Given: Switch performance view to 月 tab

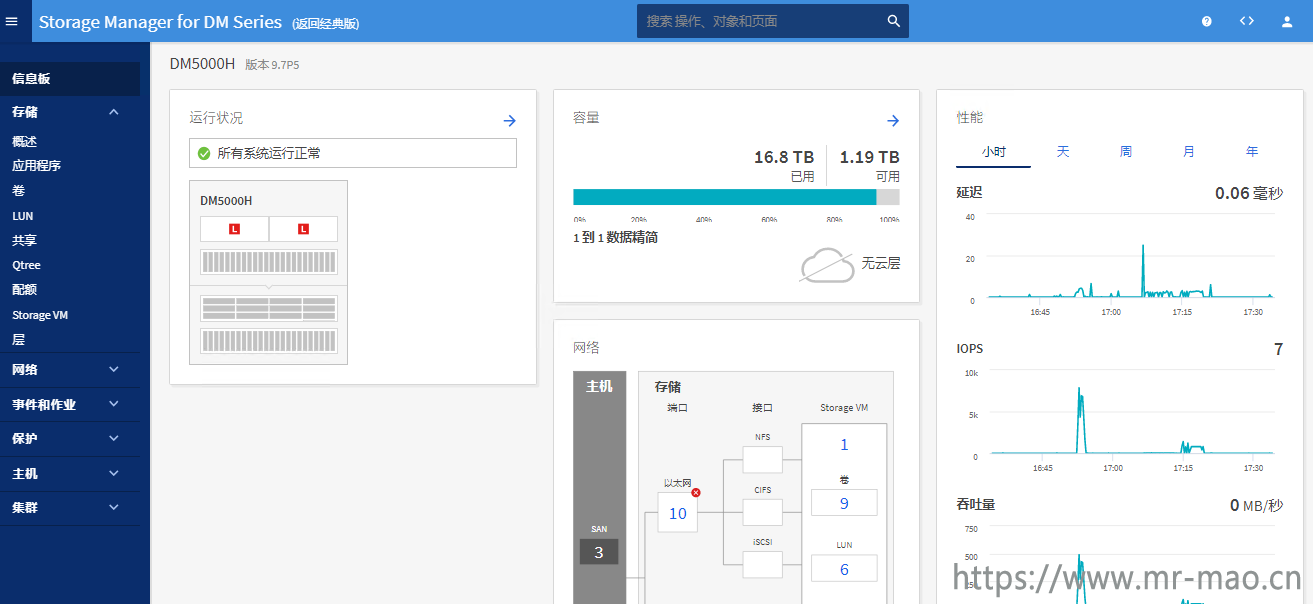Looking at the screenshot, I should pyautogui.click(x=1189, y=152).
